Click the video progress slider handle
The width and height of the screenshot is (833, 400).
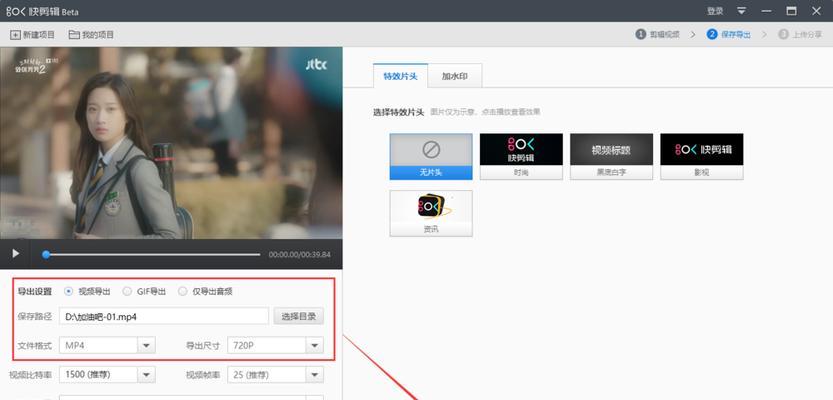(x=46, y=254)
